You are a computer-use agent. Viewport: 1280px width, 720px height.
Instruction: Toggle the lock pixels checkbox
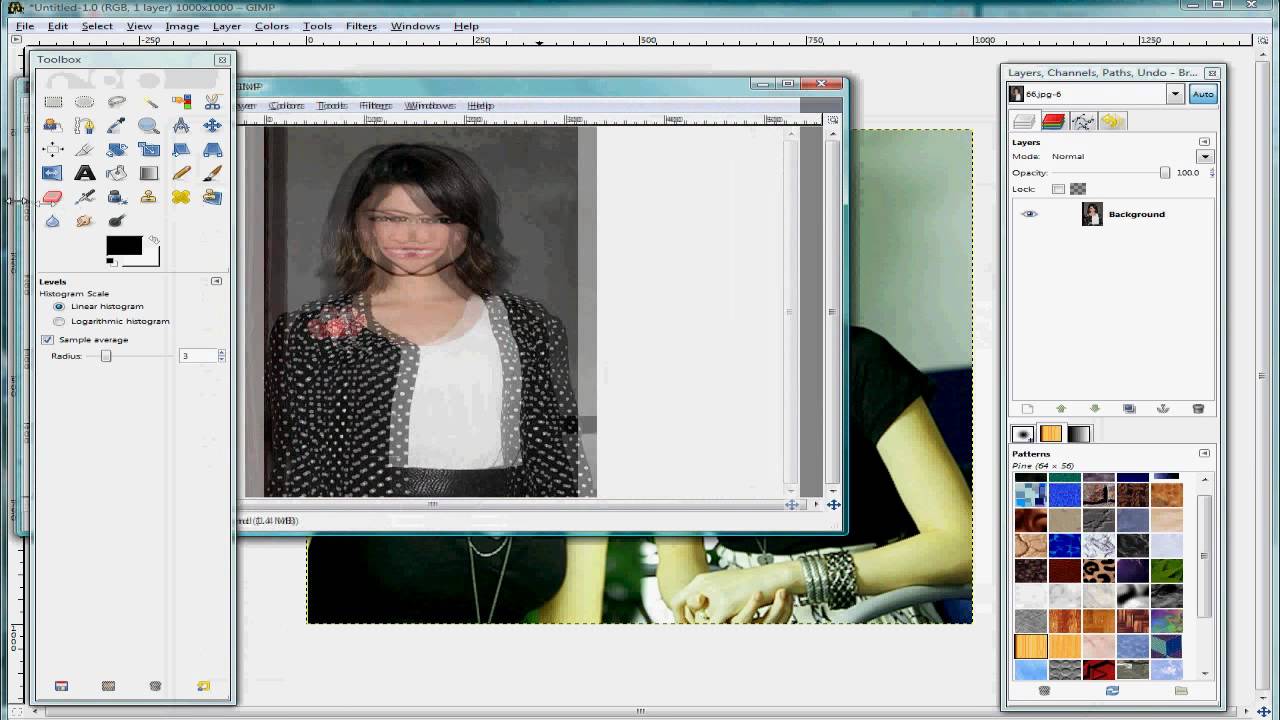point(1058,189)
